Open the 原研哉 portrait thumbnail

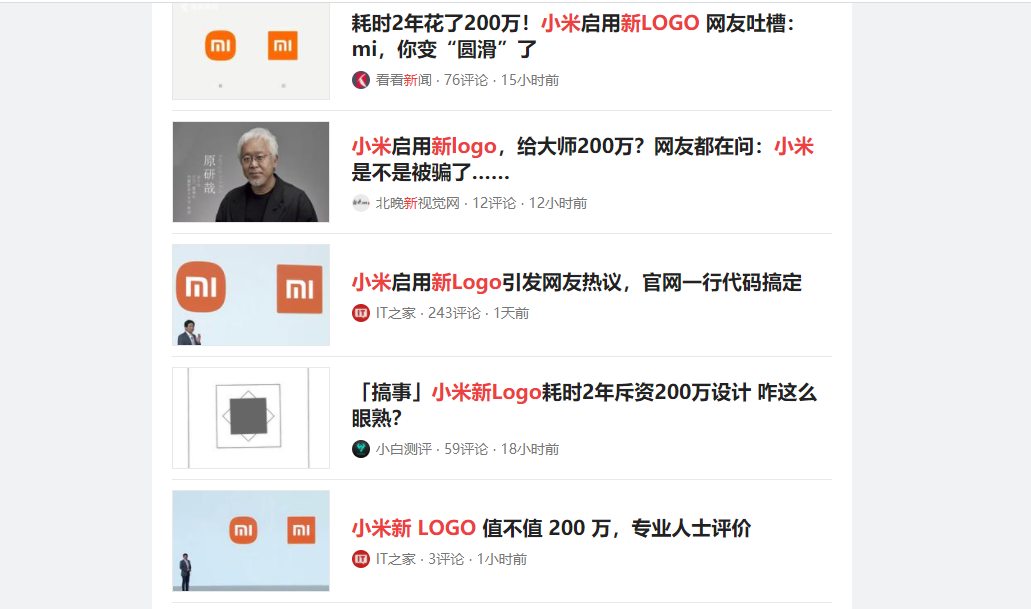tap(251, 172)
